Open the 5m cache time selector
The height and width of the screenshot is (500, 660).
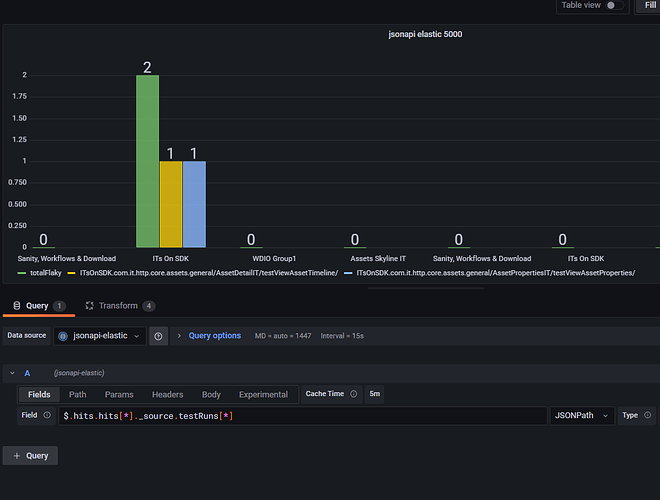click(x=374, y=394)
